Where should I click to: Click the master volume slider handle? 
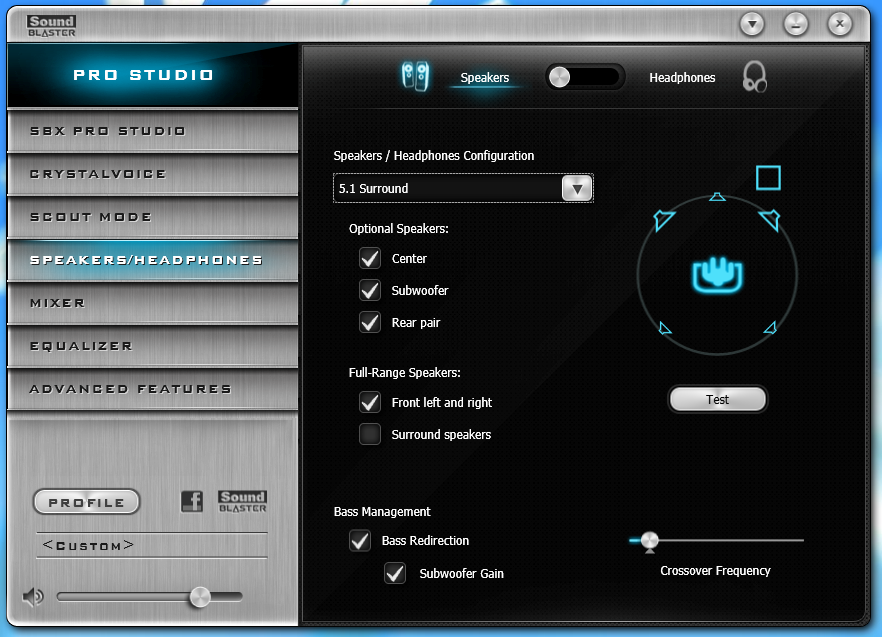coord(200,597)
